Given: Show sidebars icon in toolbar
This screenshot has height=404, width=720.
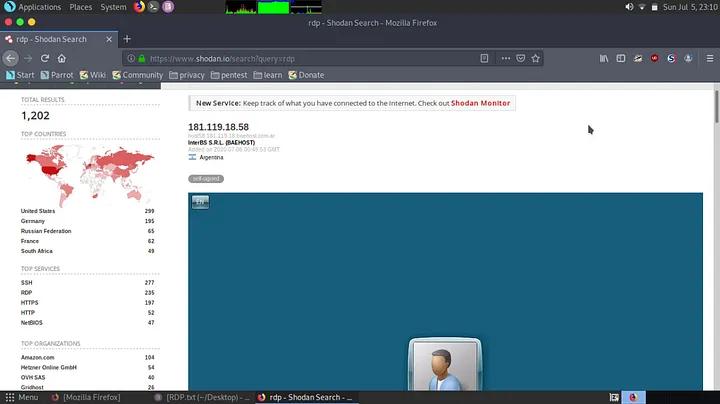Looking at the screenshot, I should point(621,58).
